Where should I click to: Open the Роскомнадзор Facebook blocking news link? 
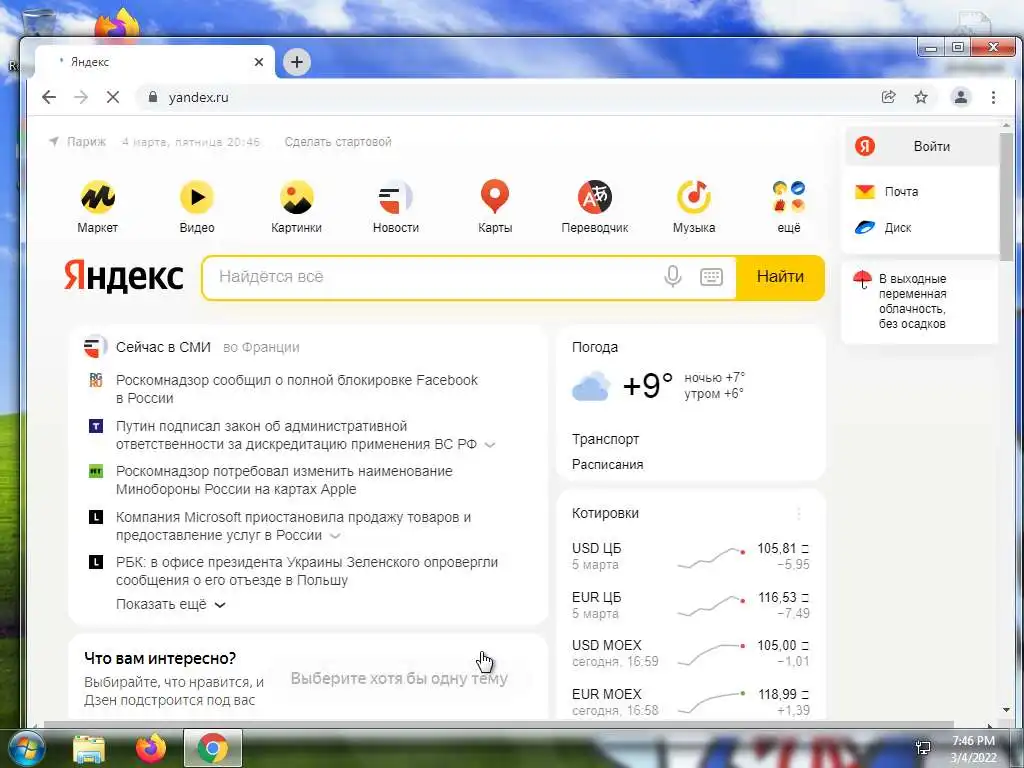296,389
